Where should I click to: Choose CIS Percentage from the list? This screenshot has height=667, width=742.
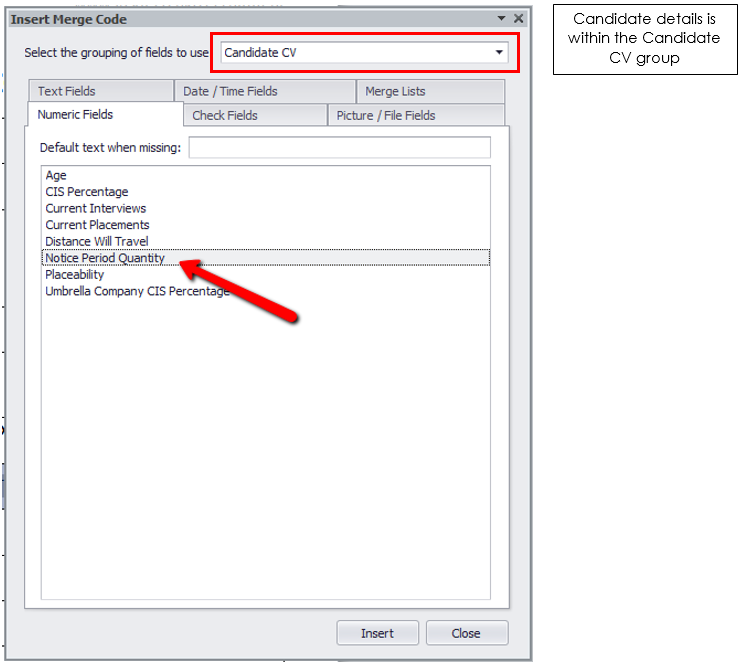click(x=87, y=192)
